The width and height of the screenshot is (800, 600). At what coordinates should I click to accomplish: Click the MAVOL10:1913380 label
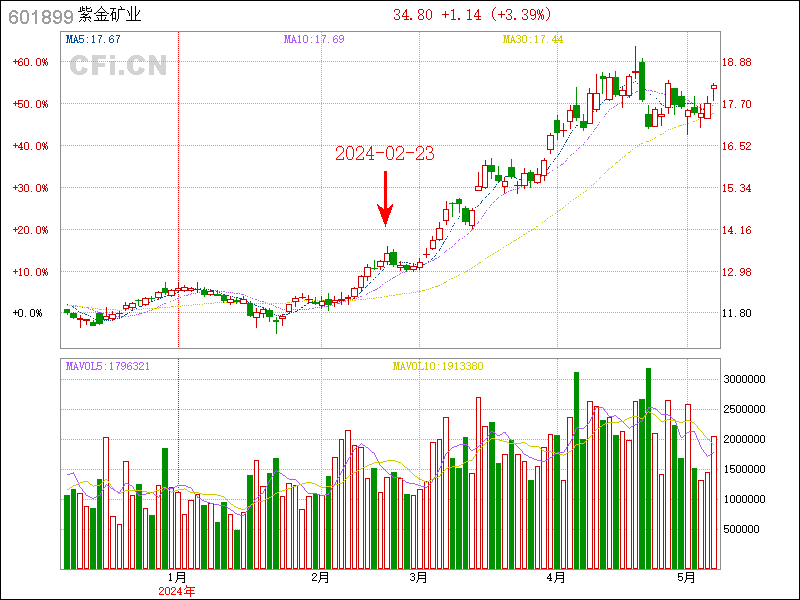[x=438, y=366]
